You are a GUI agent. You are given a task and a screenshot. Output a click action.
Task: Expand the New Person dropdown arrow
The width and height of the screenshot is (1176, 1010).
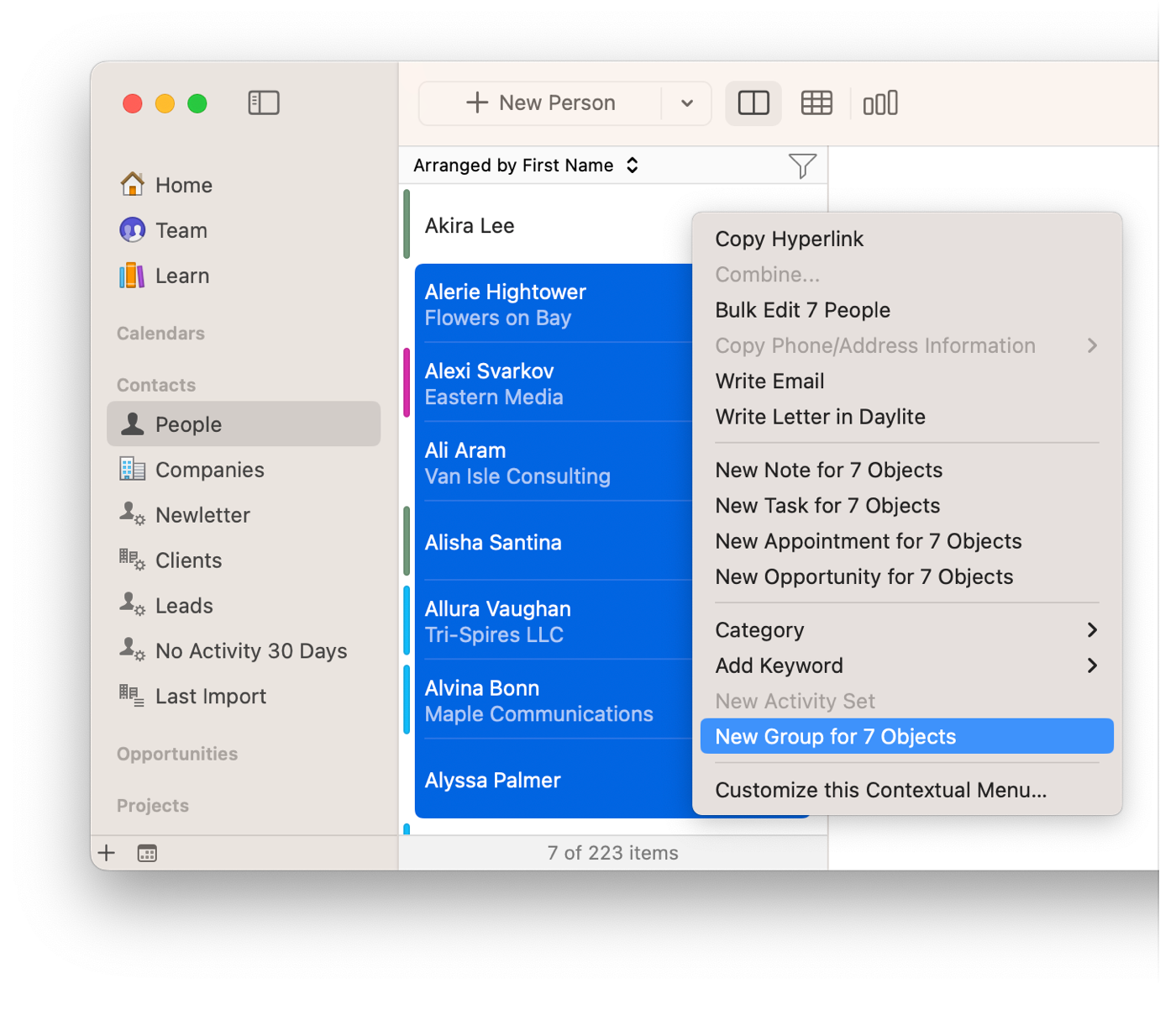click(x=686, y=103)
